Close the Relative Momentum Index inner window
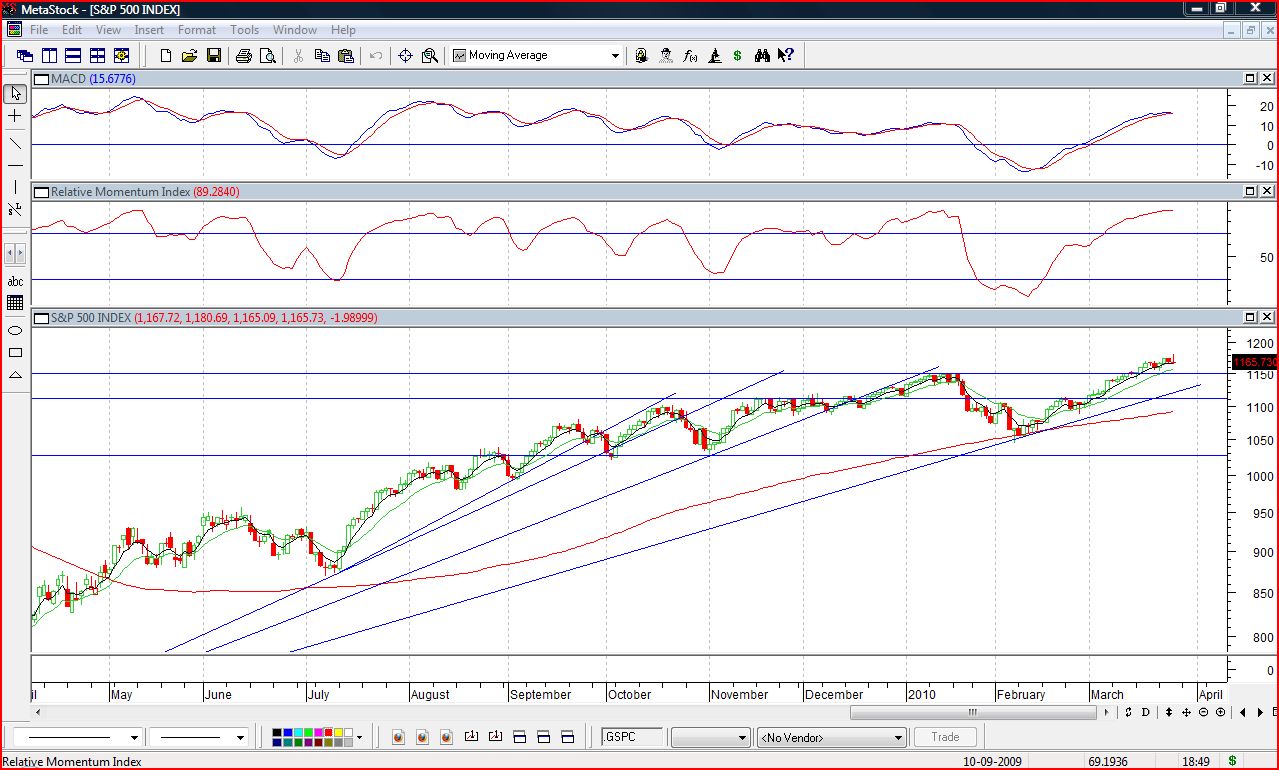The height and width of the screenshot is (770, 1279). (x=1267, y=191)
